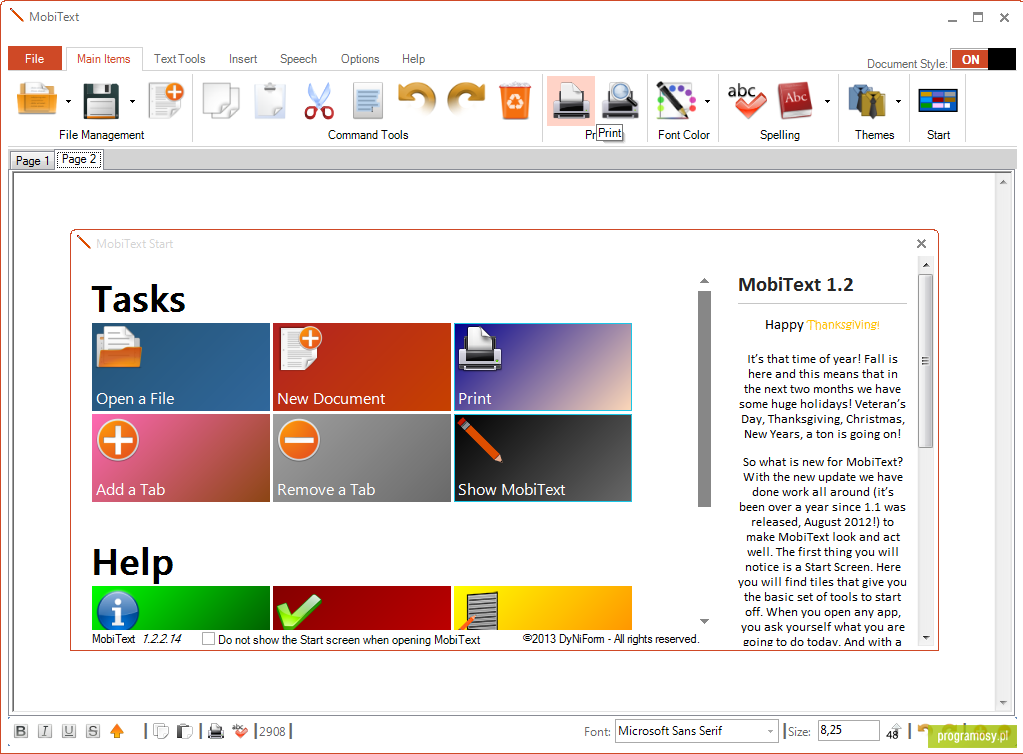Viewport: 1023px width, 754px height.
Task: Expand the Themes dropdown arrow
Action: (x=898, y=101)
